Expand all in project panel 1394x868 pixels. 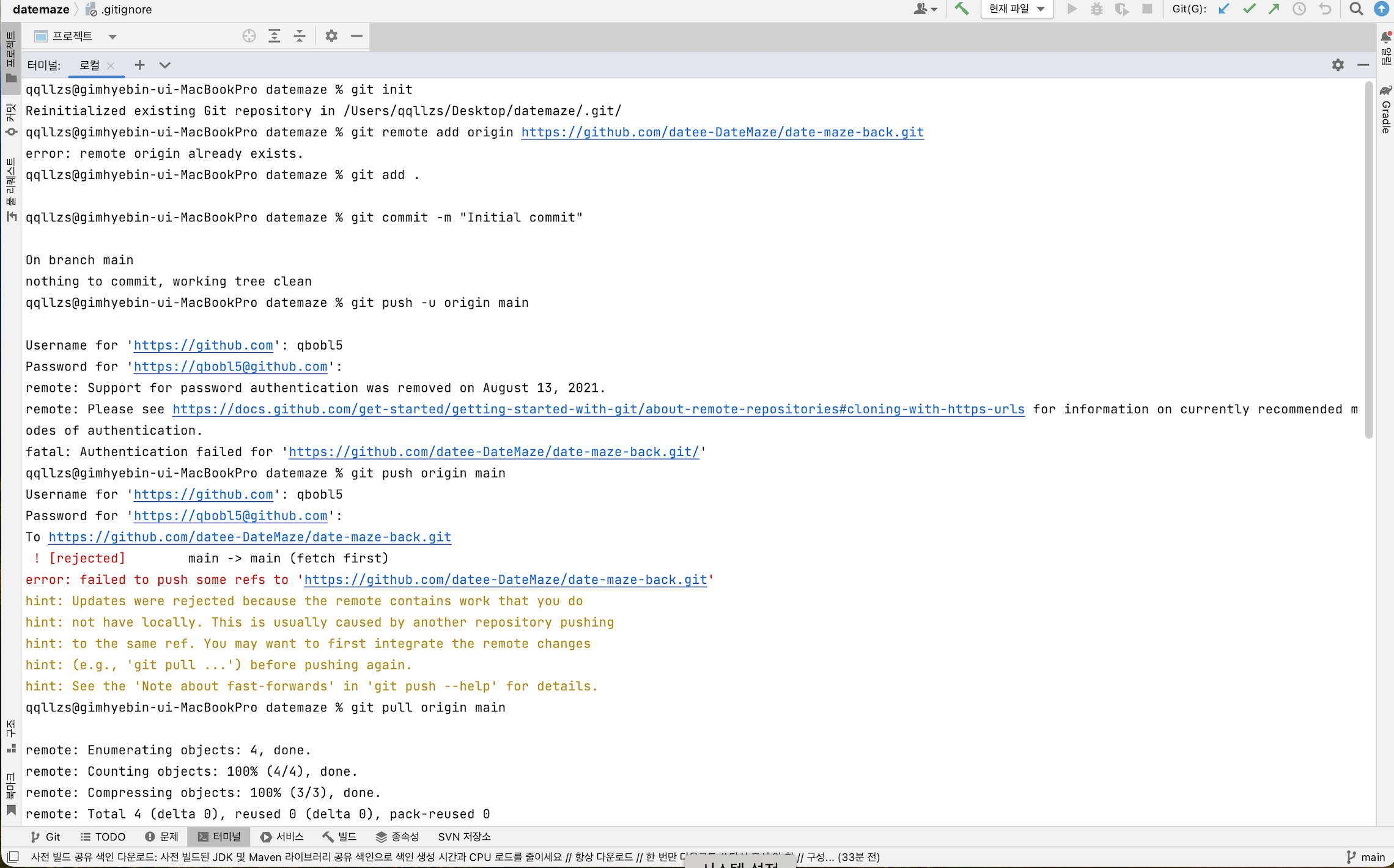[x=275, y=36]
